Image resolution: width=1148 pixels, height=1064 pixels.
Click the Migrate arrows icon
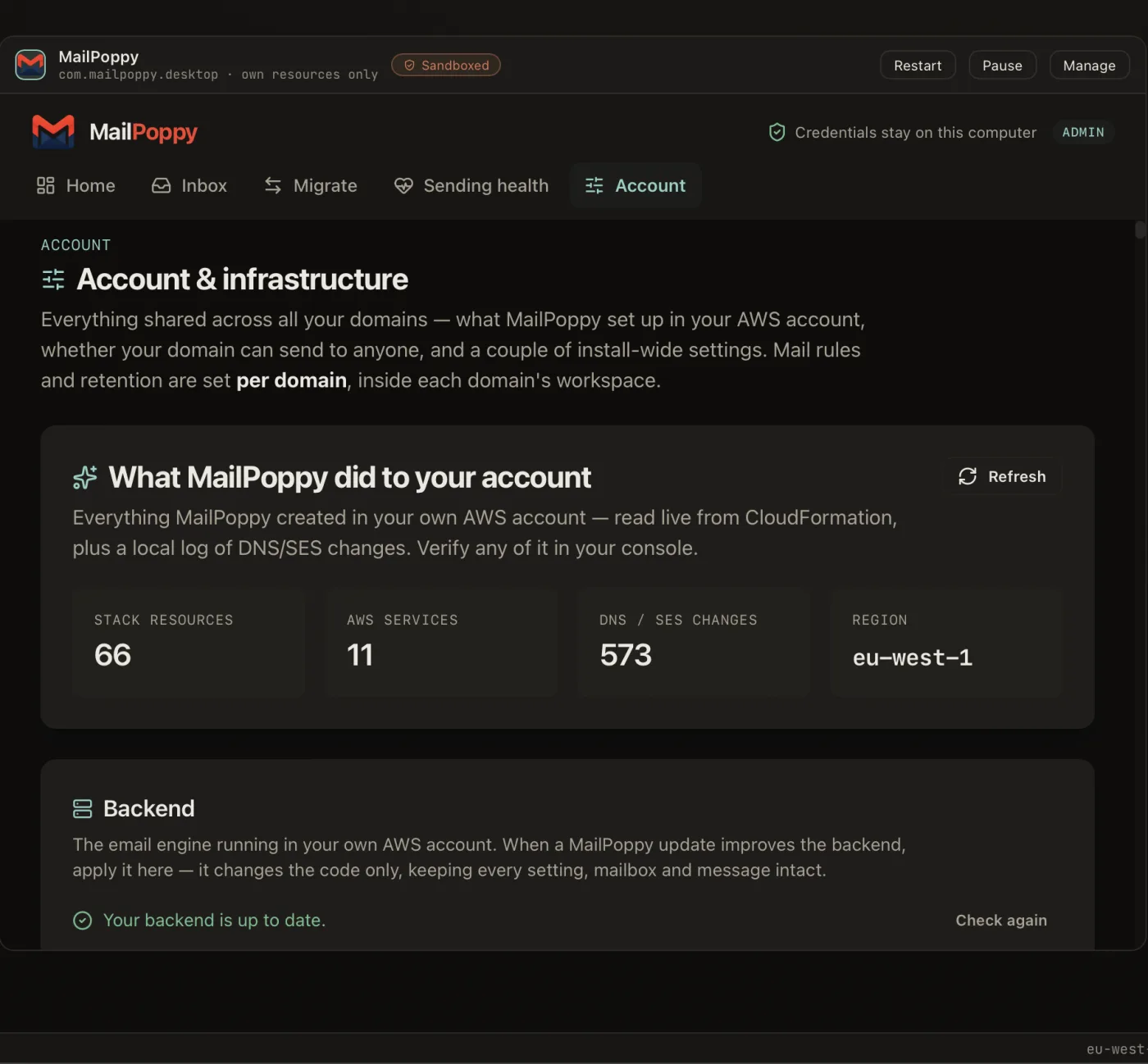[273, 185]
